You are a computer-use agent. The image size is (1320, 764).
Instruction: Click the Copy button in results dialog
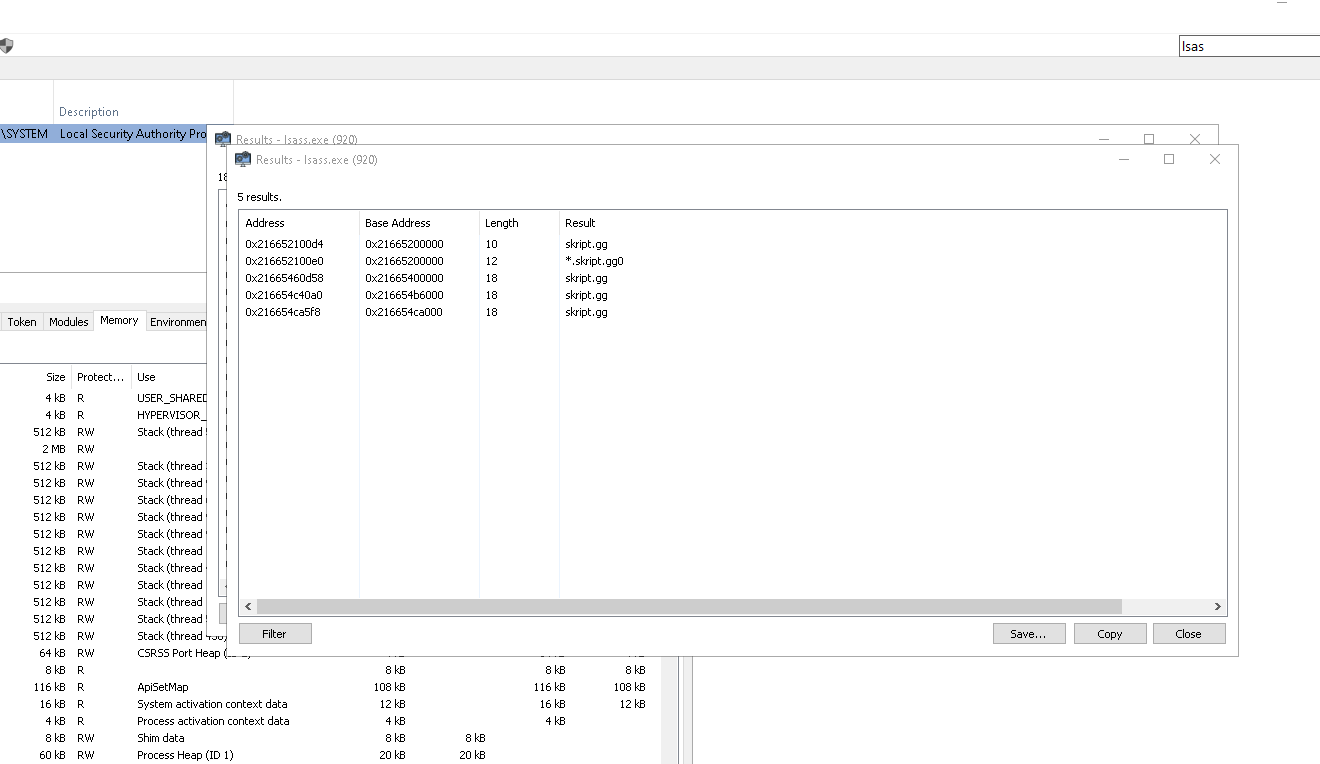[x=1110, y=634]
